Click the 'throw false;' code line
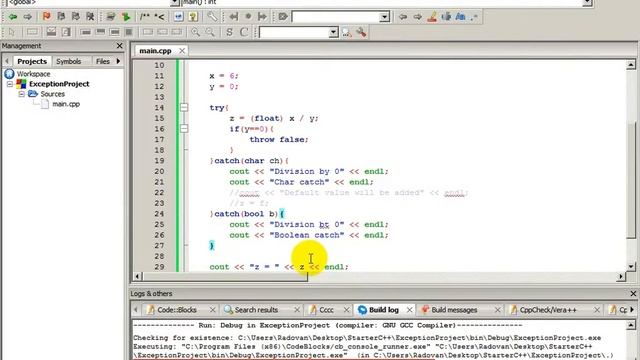The image size is (640, 360). [x=279, y=140]
